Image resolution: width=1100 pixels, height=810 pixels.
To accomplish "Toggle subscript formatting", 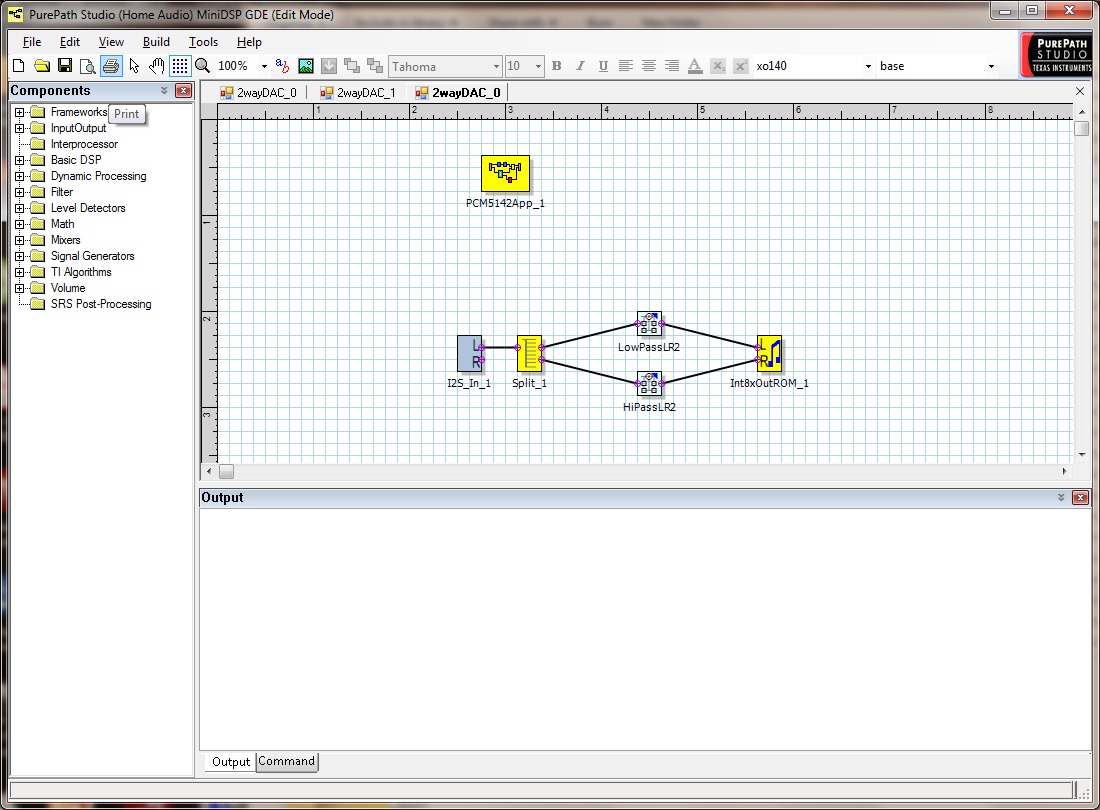I will tap(718, 66).
